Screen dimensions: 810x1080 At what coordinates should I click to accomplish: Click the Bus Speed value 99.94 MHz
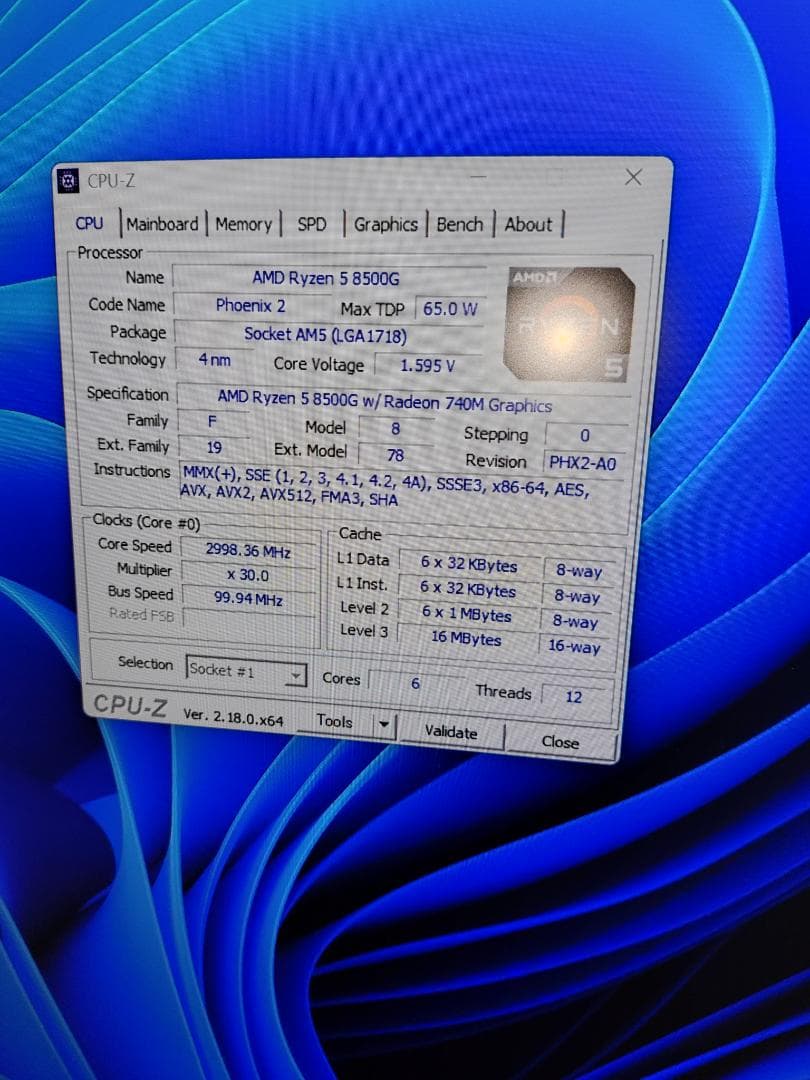click(248, 599)
